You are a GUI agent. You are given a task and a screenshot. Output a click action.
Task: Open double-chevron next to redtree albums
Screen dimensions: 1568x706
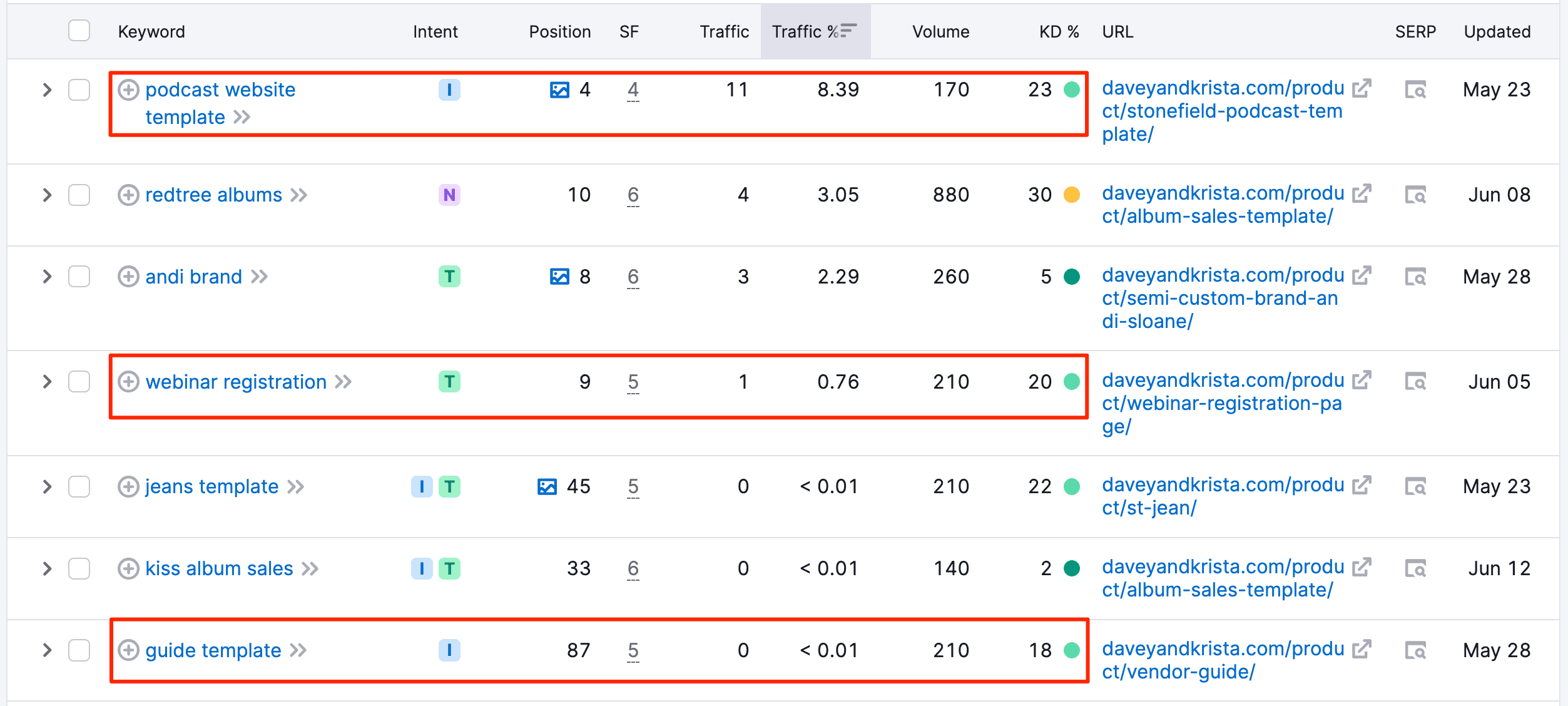299,195
